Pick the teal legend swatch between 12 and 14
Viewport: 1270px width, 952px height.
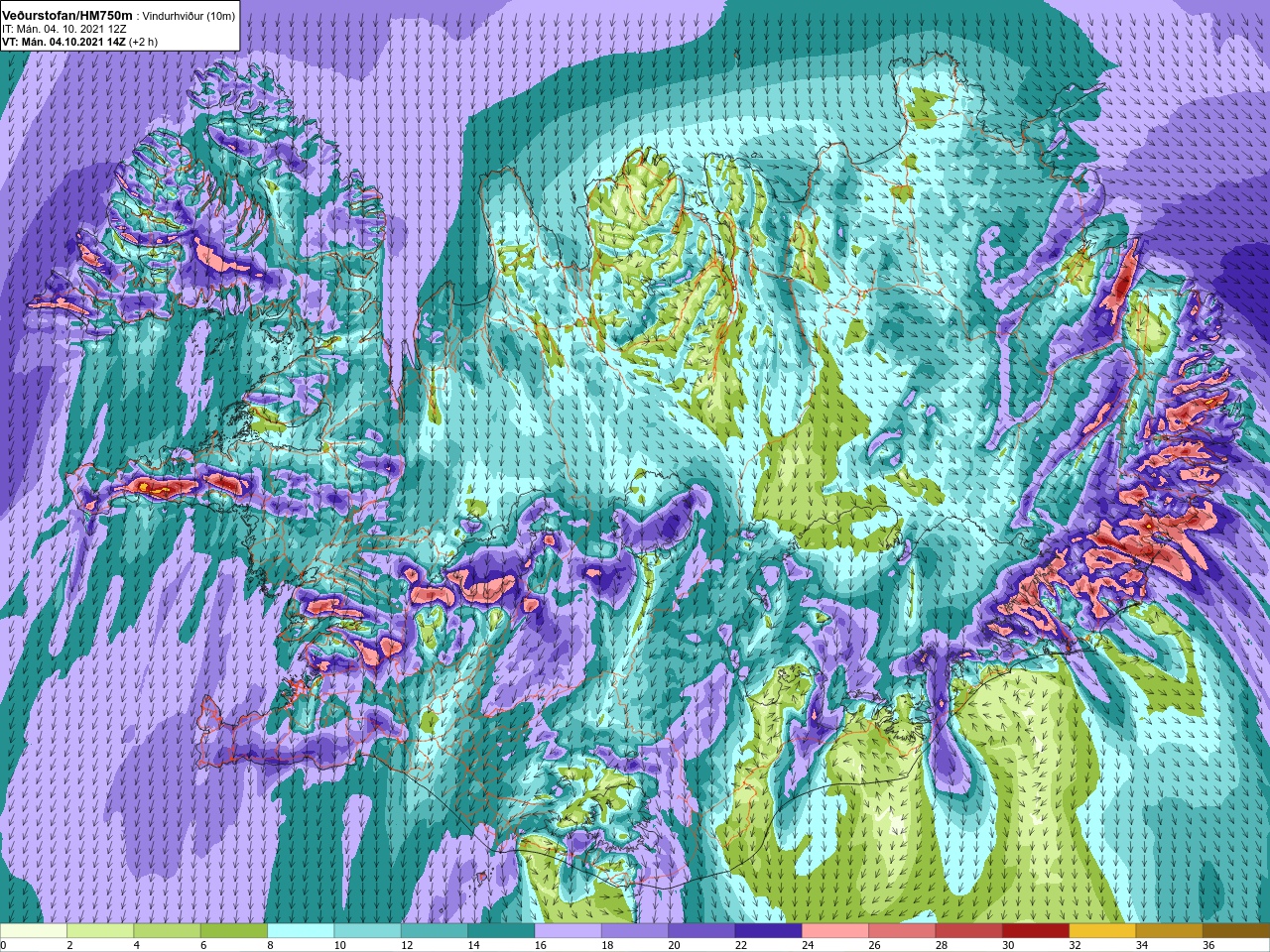[435, 931]
